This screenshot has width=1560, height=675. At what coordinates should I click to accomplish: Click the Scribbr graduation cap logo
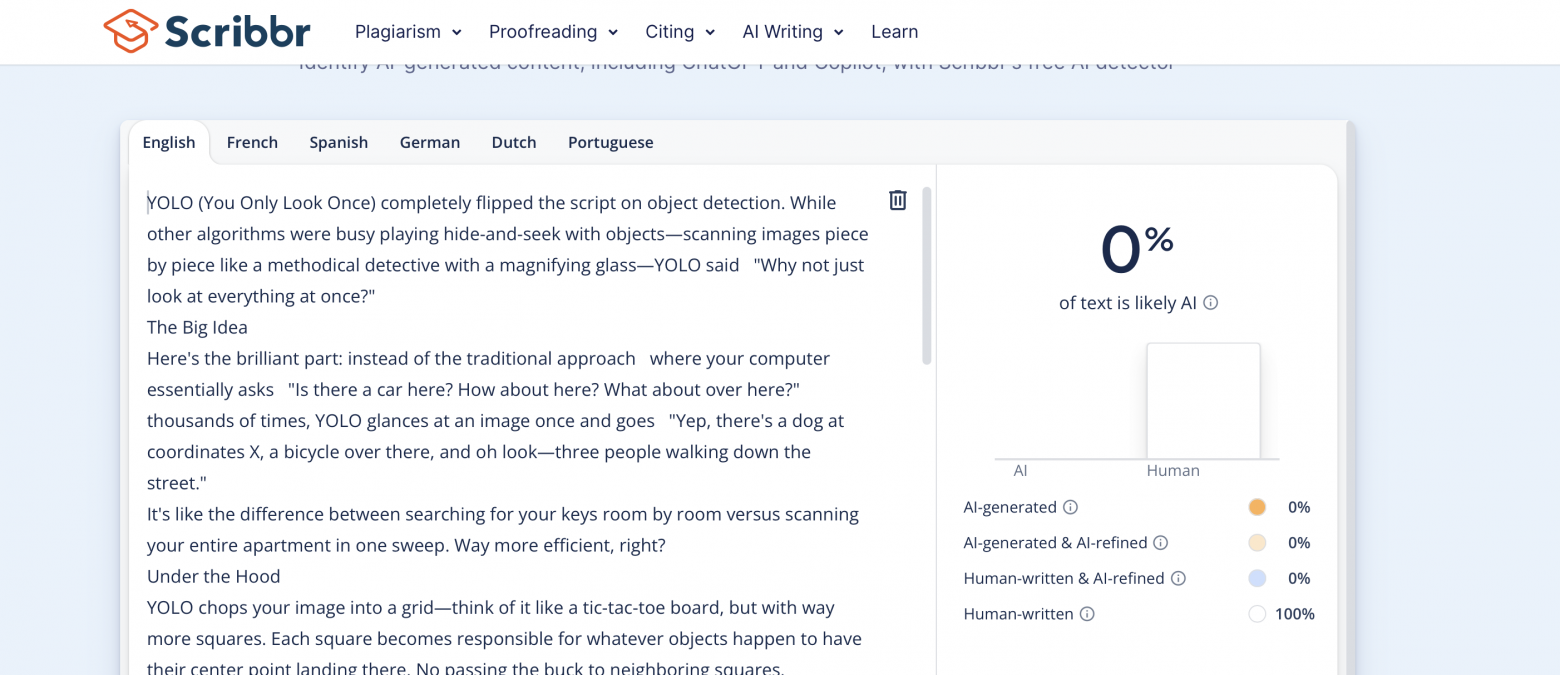click(130, 31)
